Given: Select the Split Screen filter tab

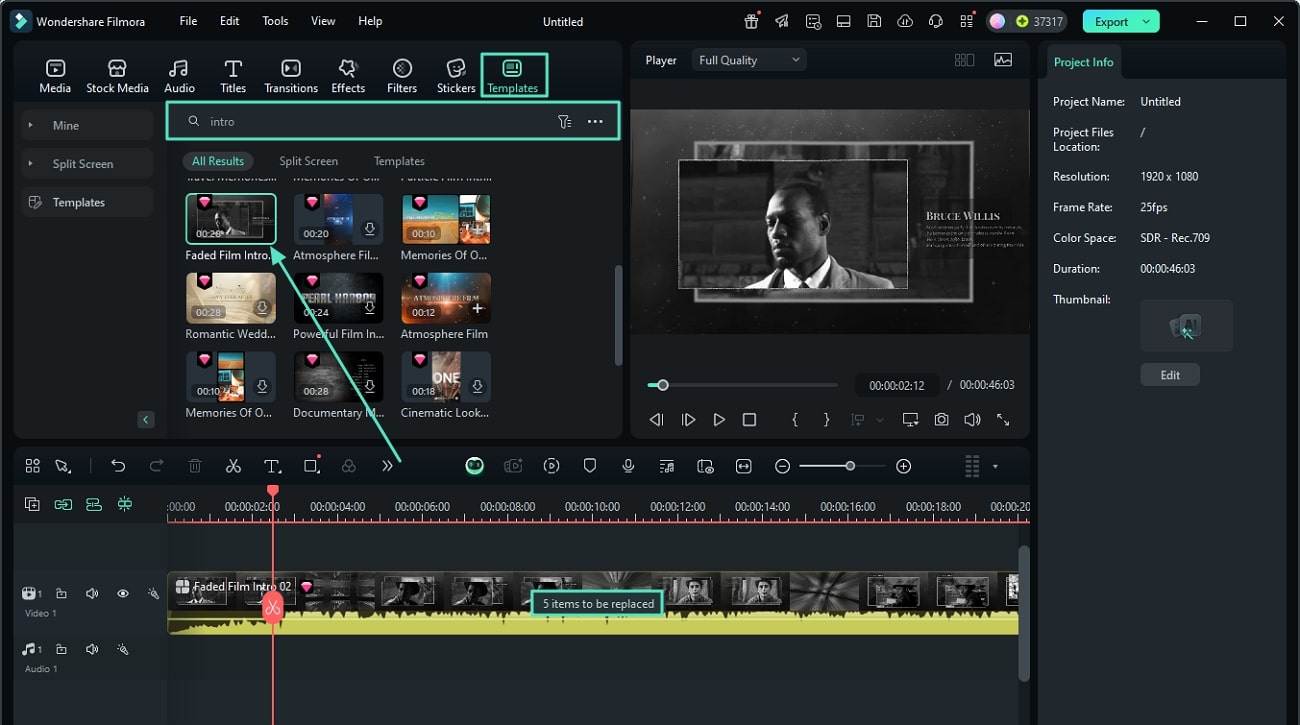Looking at the screenshot, I should click(x=308, y=161).
